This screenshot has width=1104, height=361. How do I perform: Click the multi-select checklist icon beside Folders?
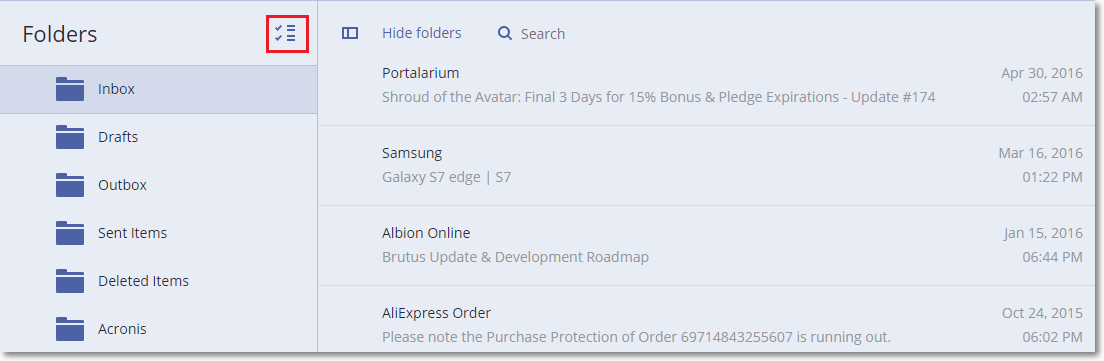286,33
